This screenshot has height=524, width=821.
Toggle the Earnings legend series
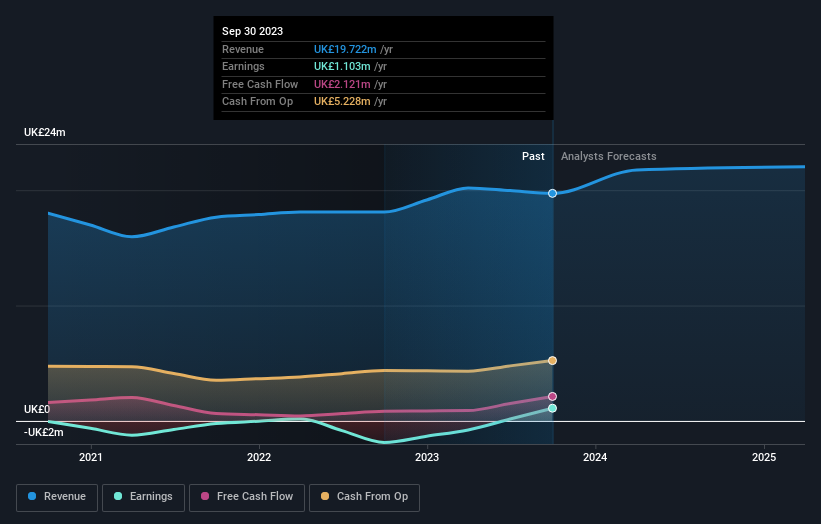point(143,497)
